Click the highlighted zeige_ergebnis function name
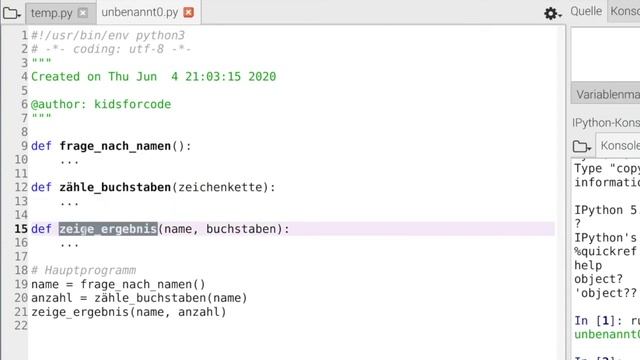 click(108, 229)
